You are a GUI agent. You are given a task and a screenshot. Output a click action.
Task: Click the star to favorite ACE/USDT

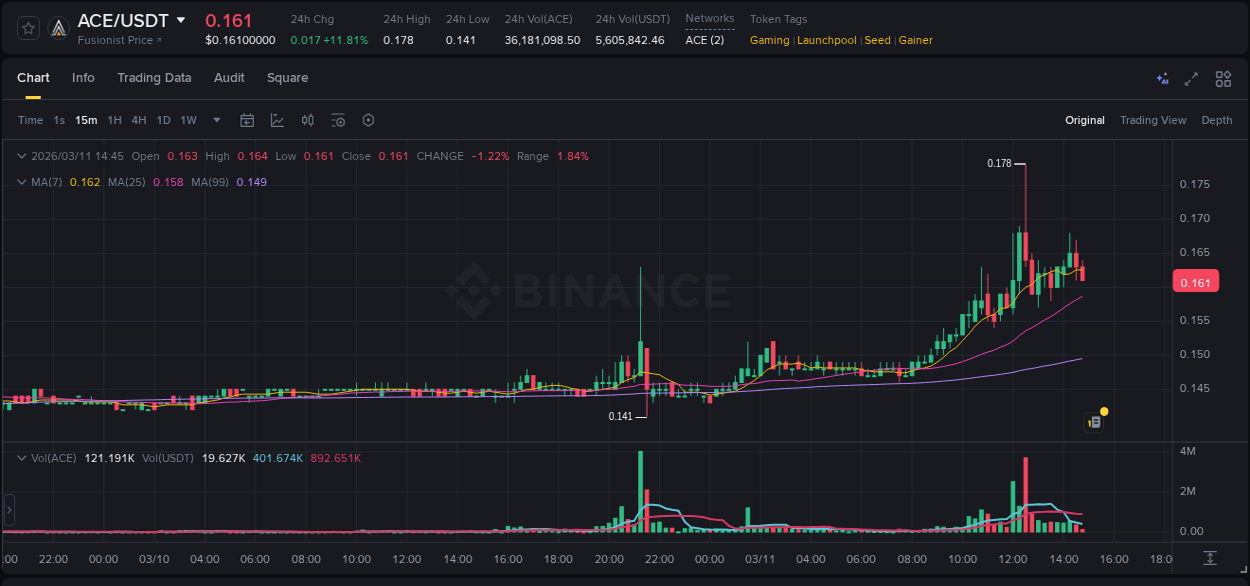tap(28, 28)
